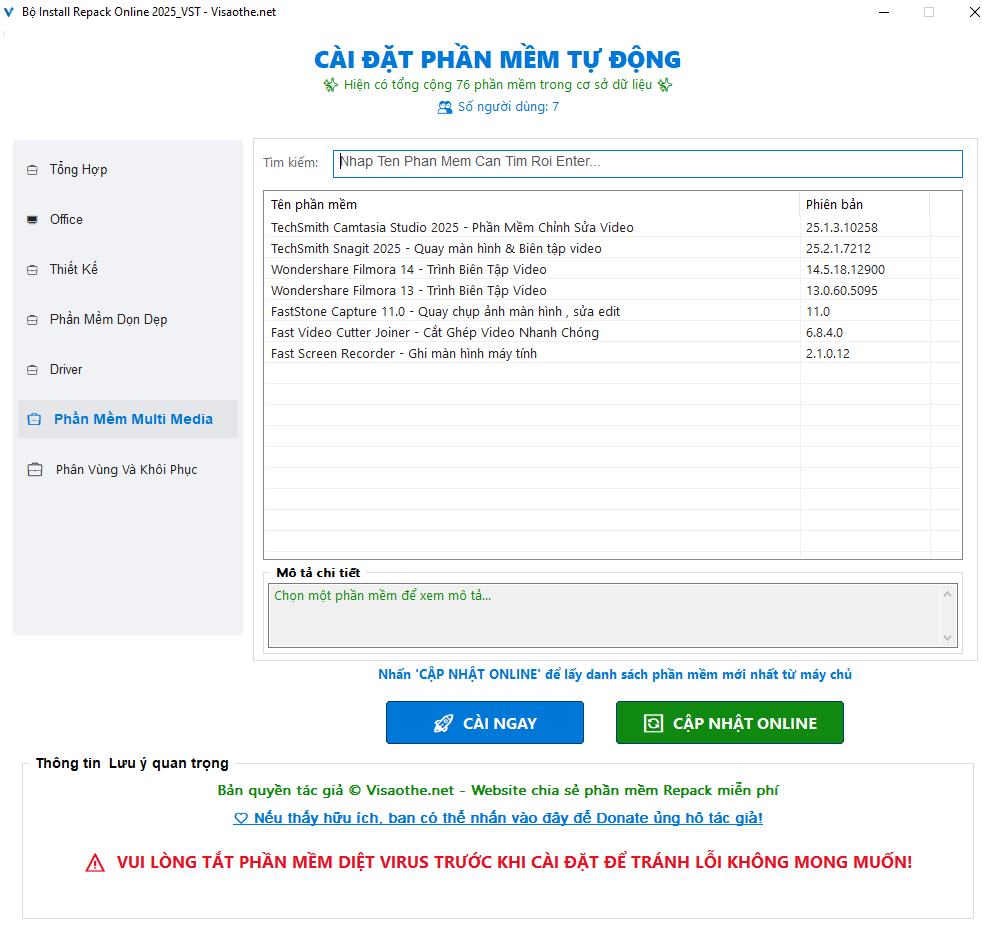
Task: Select TechSmith Camtasia Studio 2025 row
Action: [x=613, y=227]
